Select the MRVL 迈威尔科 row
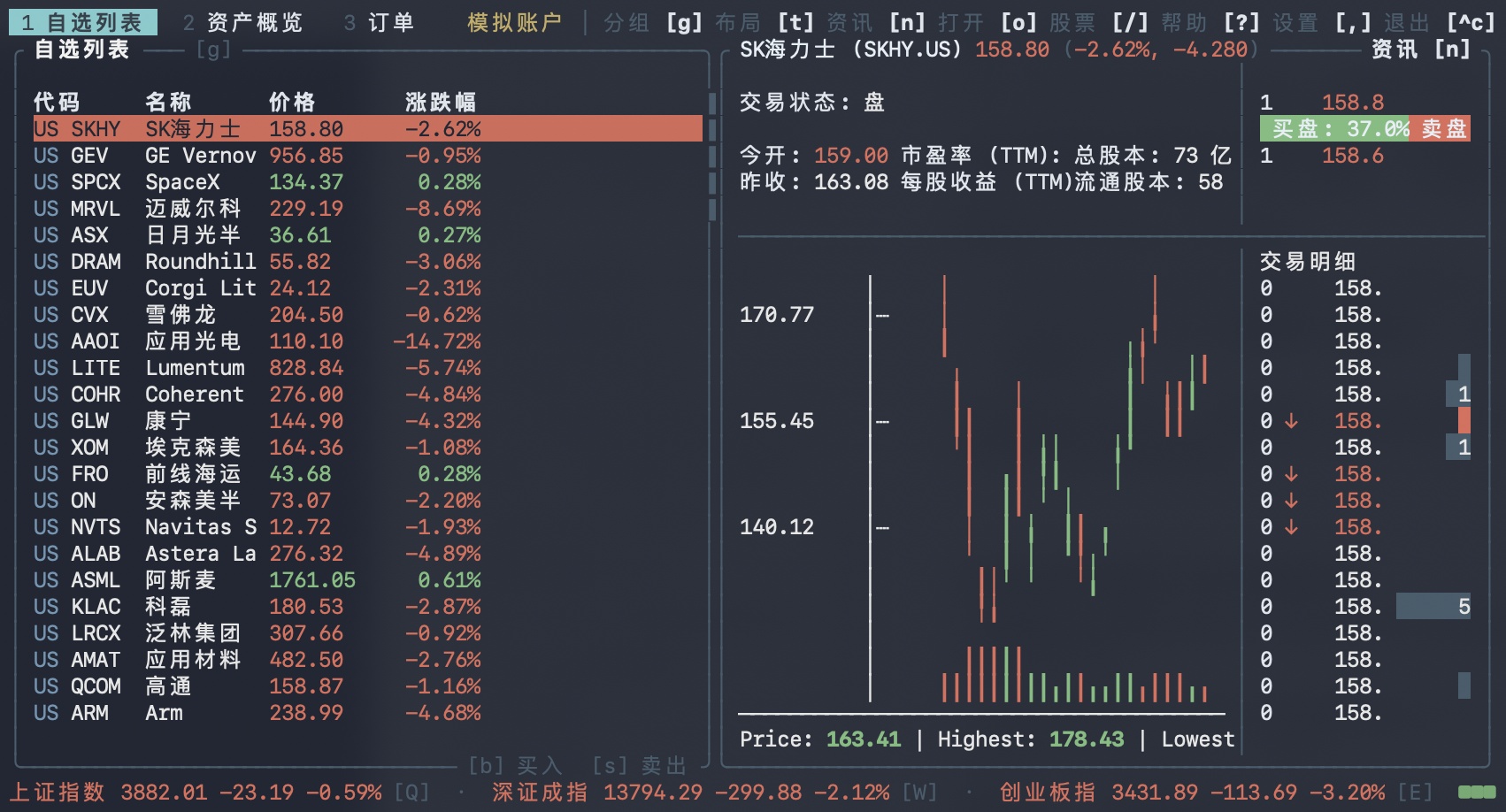 [x=368, y=209]
